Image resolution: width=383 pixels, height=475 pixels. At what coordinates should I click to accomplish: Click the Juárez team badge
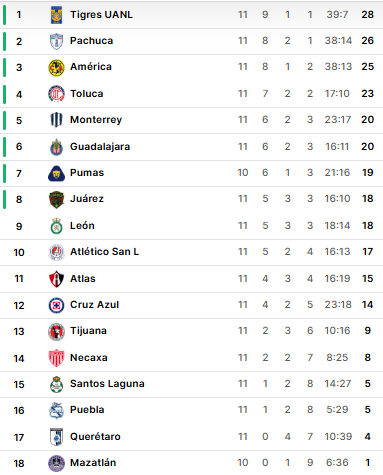tap(56, 199)
